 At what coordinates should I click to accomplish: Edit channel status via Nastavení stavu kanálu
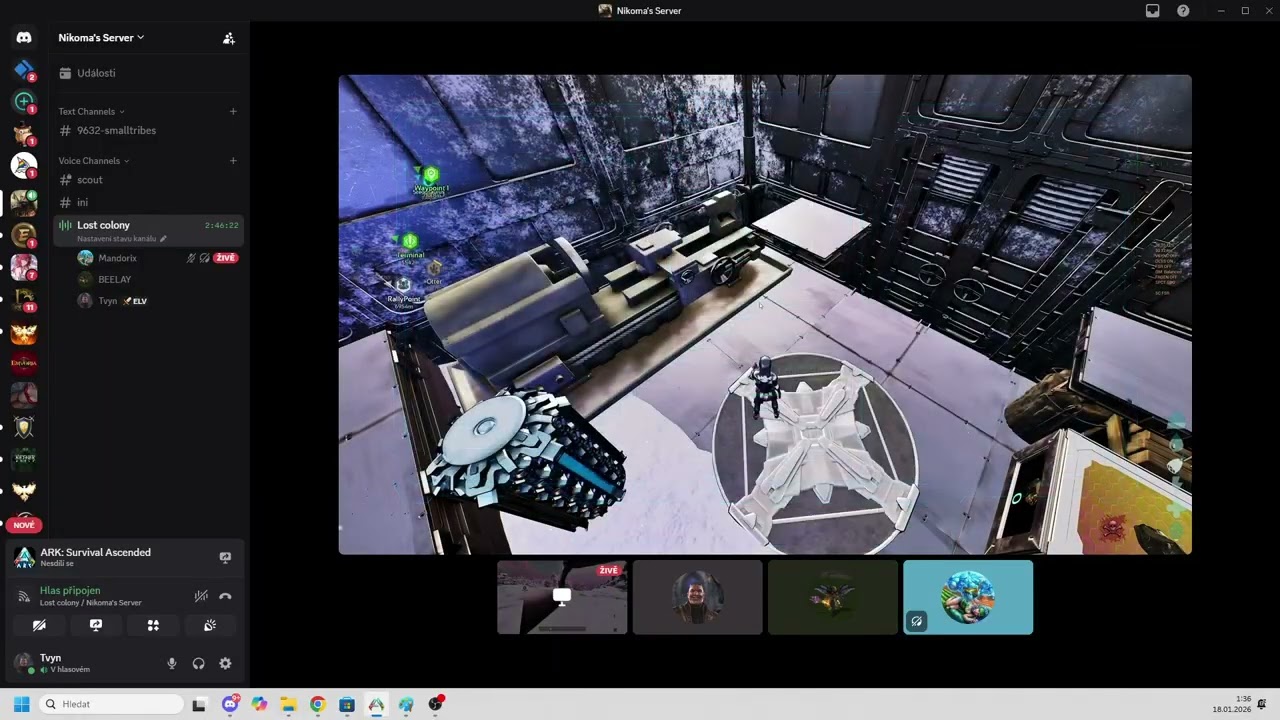(121, 239)
